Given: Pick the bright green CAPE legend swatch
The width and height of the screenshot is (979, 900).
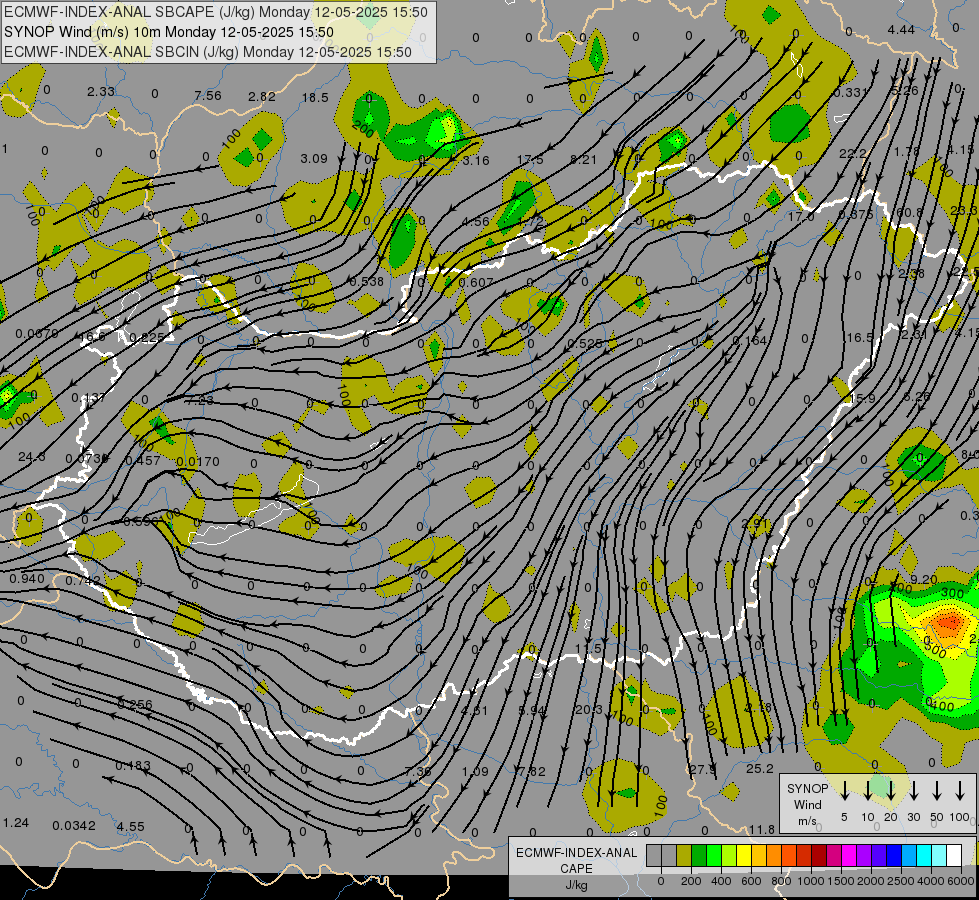Looking at the screenshot, I should click(714, 855).
